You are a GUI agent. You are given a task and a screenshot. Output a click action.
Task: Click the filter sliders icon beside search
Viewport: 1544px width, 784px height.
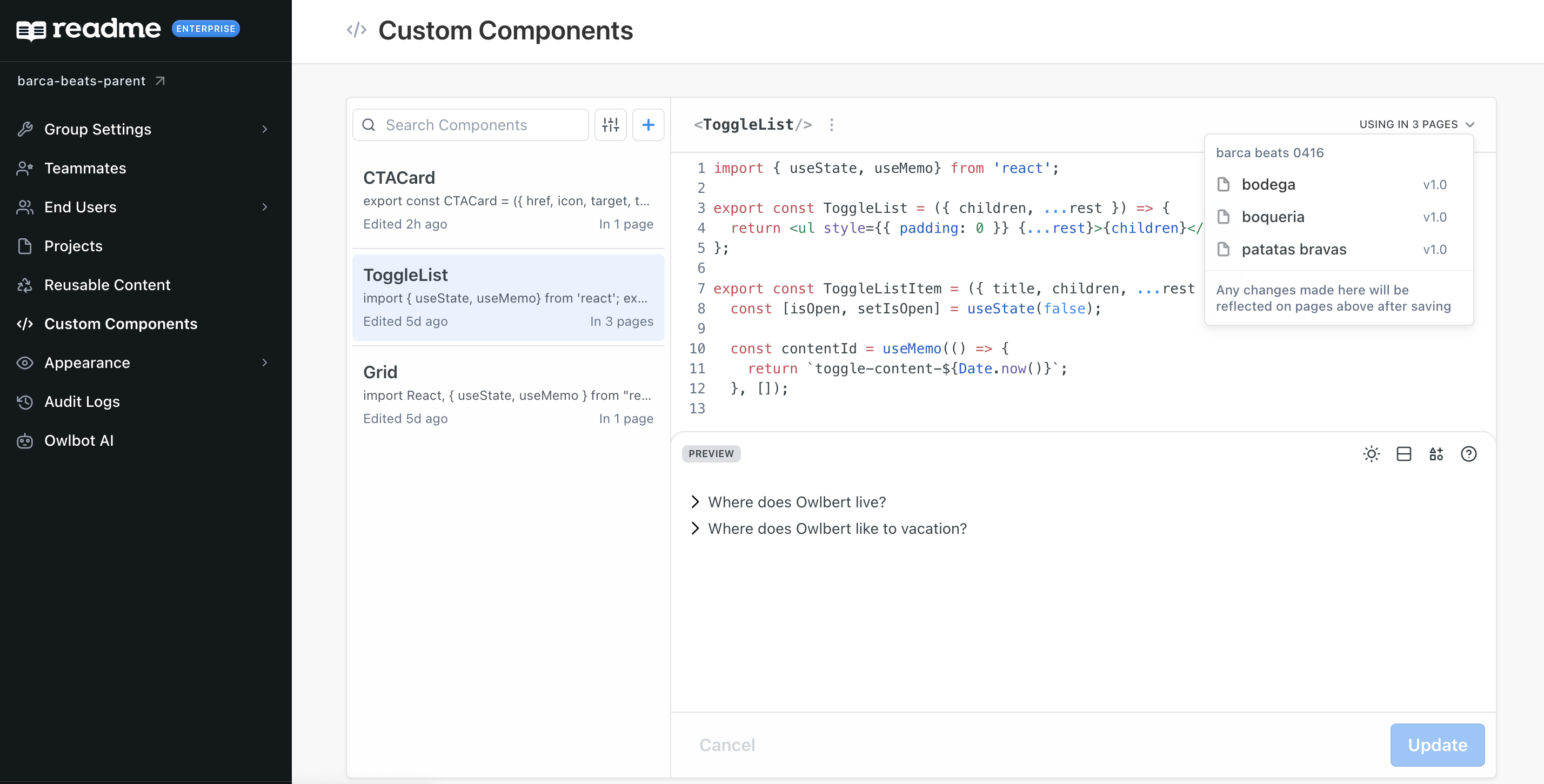(x=610, y=125)
